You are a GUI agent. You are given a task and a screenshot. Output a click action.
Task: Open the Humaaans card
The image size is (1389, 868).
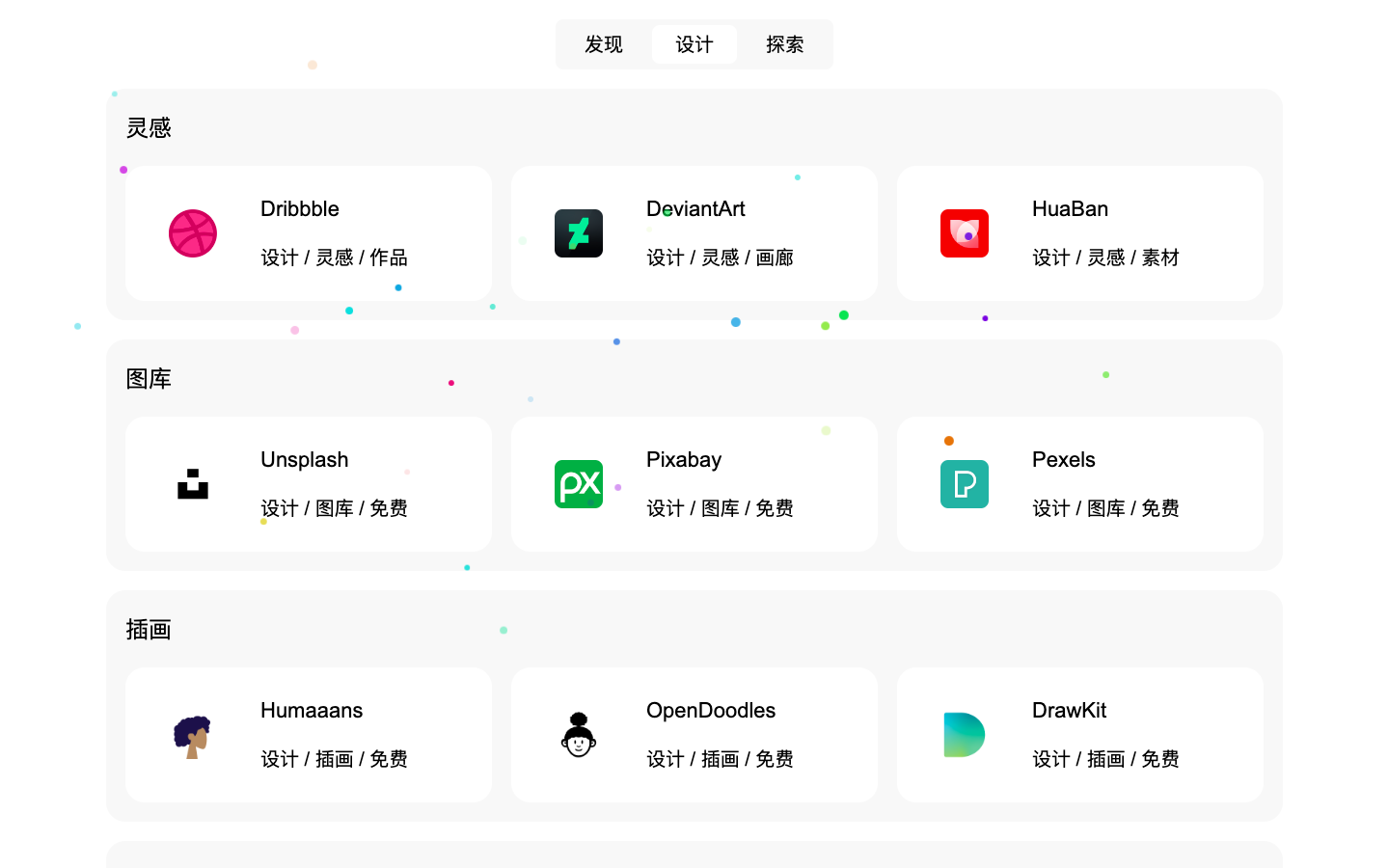pos(309,735)
